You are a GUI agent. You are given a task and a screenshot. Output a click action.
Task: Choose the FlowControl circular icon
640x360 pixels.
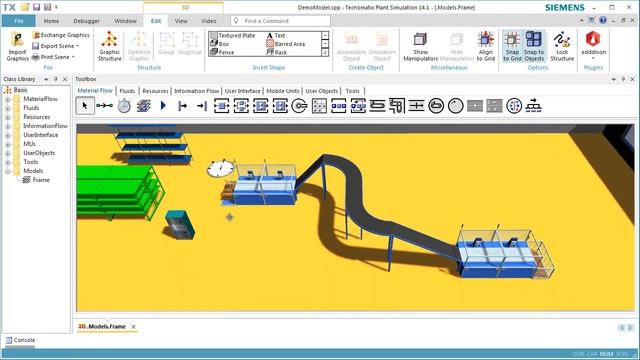(514, 106)
